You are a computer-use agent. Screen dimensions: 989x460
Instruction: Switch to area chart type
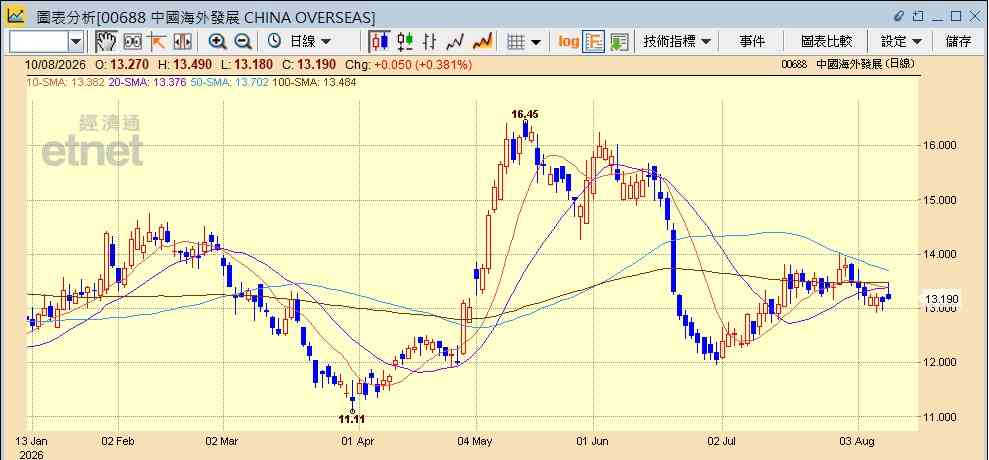482,42
